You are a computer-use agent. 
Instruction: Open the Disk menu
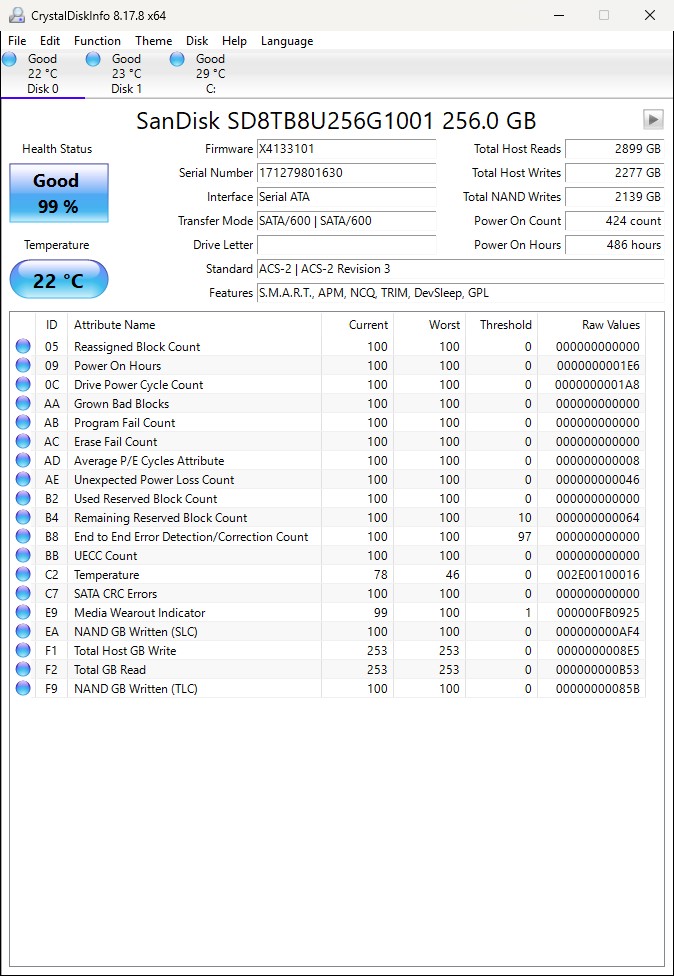tap(197, 41)
